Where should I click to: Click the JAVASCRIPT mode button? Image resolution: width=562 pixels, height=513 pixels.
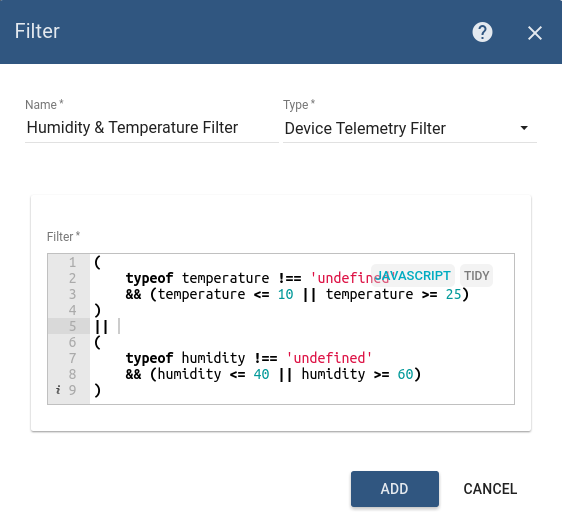[413, 276]
